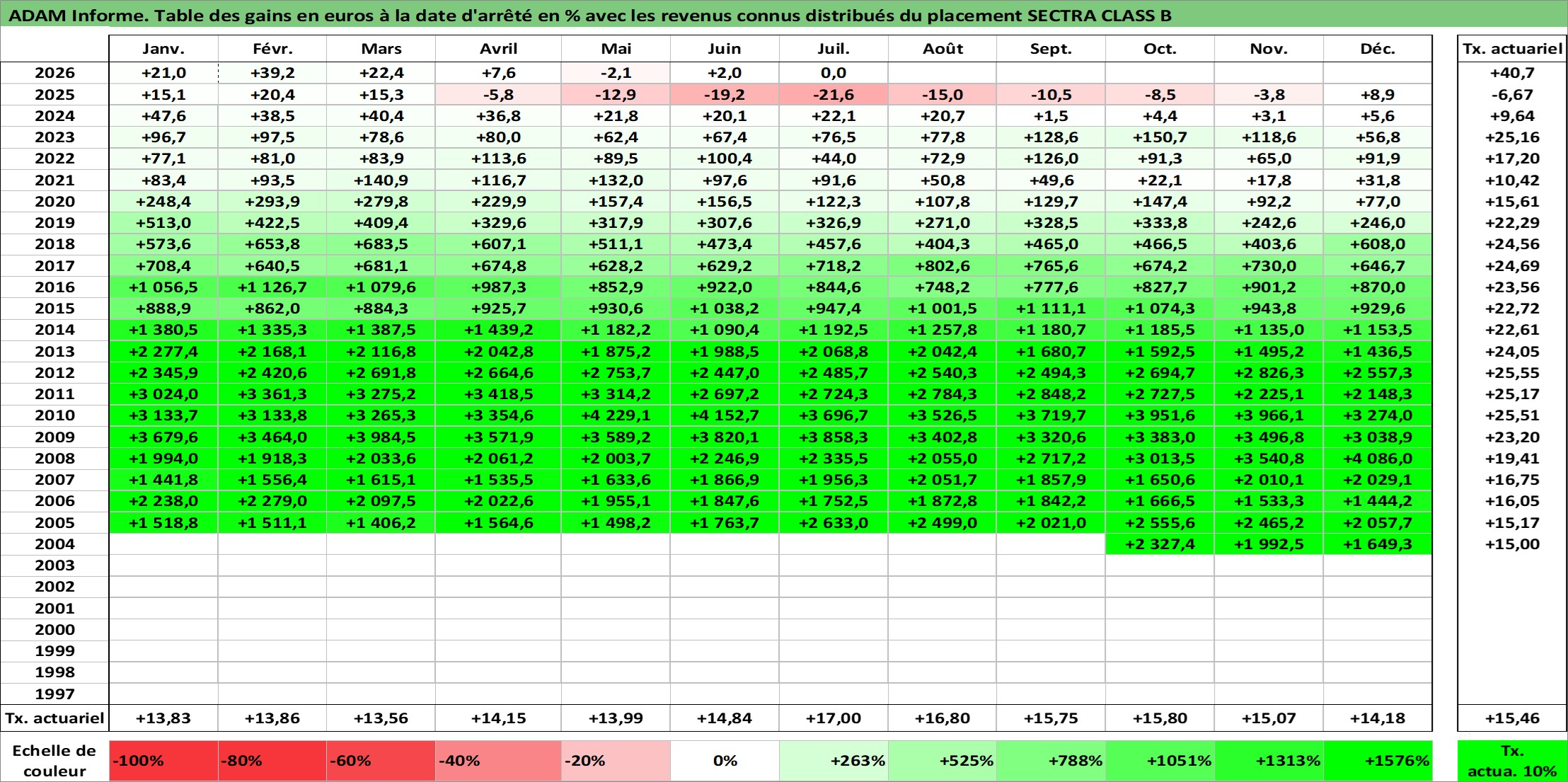1568x782 pixels.
Task: Click the +47,6 cell in the 2024 row
Action: point(163,116)
